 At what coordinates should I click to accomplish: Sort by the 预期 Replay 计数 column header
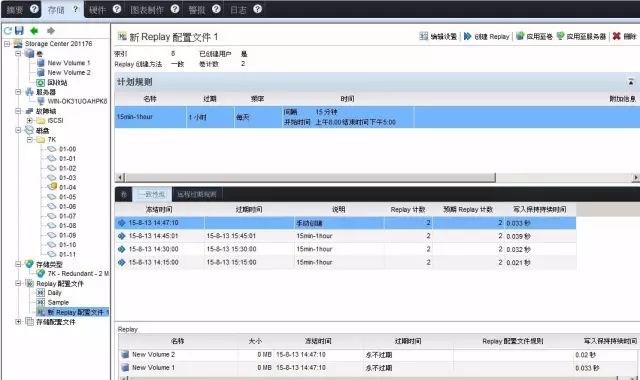click(x=468, y=209)
